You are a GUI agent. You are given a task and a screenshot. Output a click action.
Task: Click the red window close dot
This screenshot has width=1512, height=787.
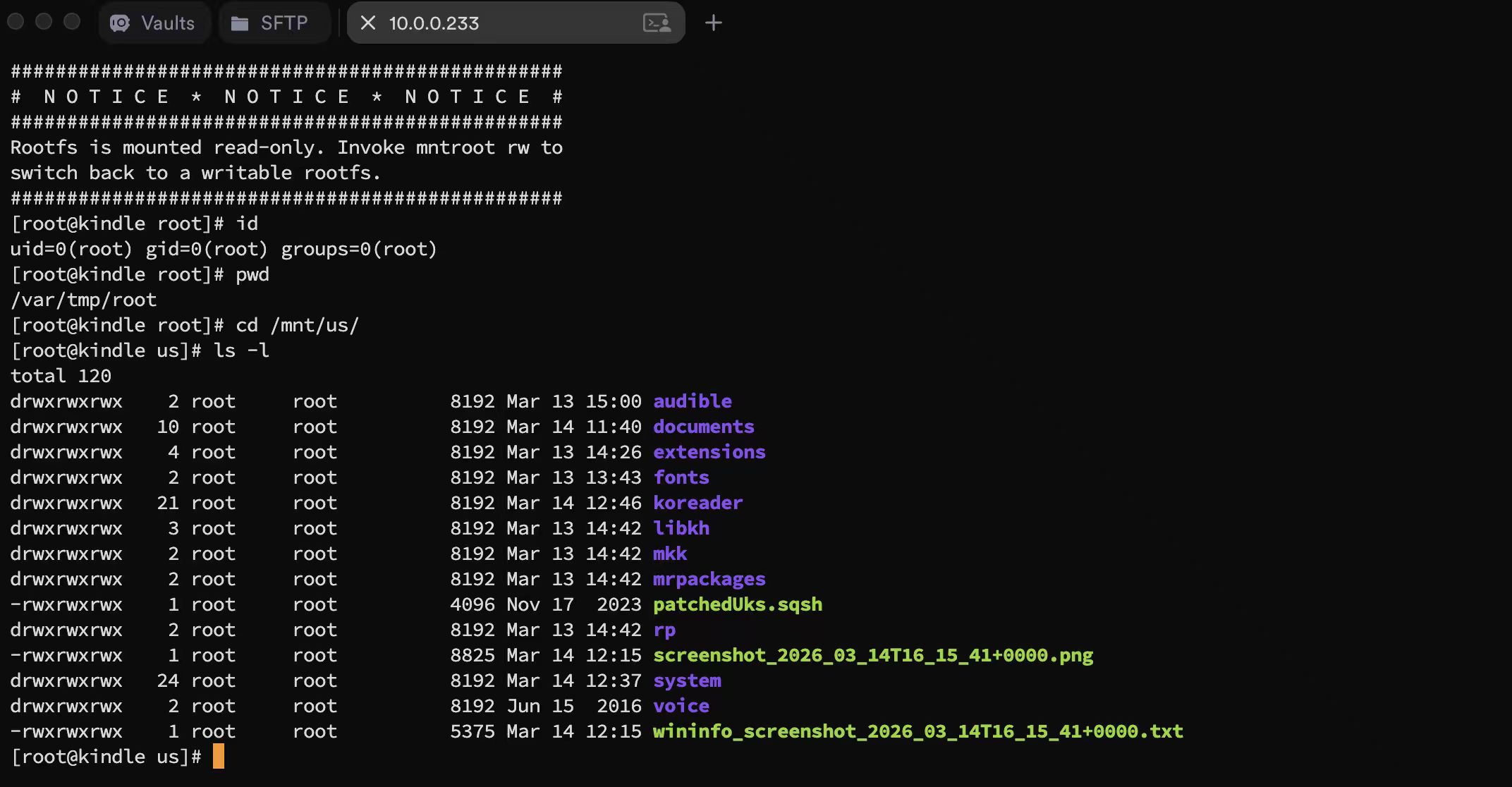click(16, 21)
